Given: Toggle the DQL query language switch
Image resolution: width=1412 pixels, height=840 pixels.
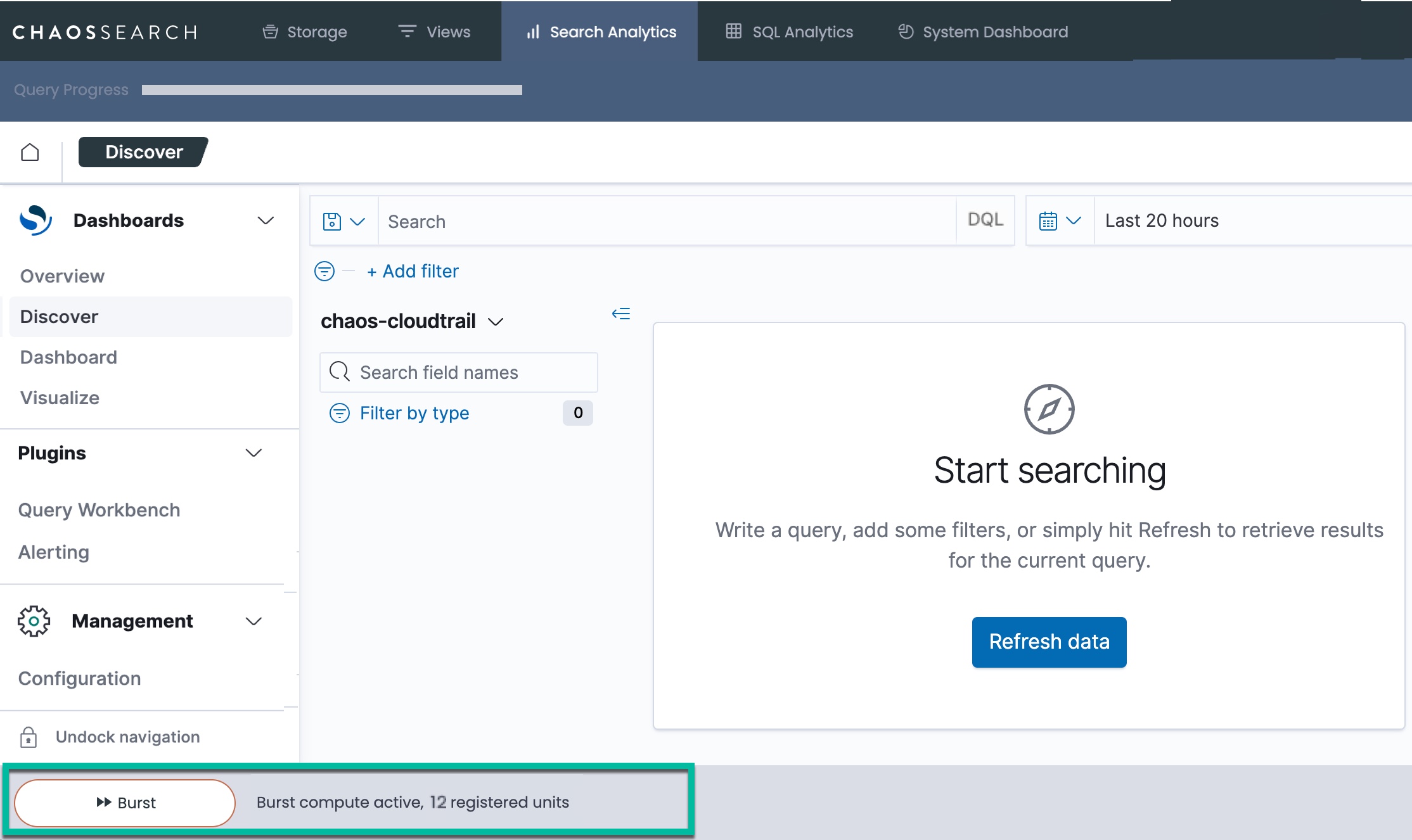Looking at the screenshot, I should tap(985, 220).
